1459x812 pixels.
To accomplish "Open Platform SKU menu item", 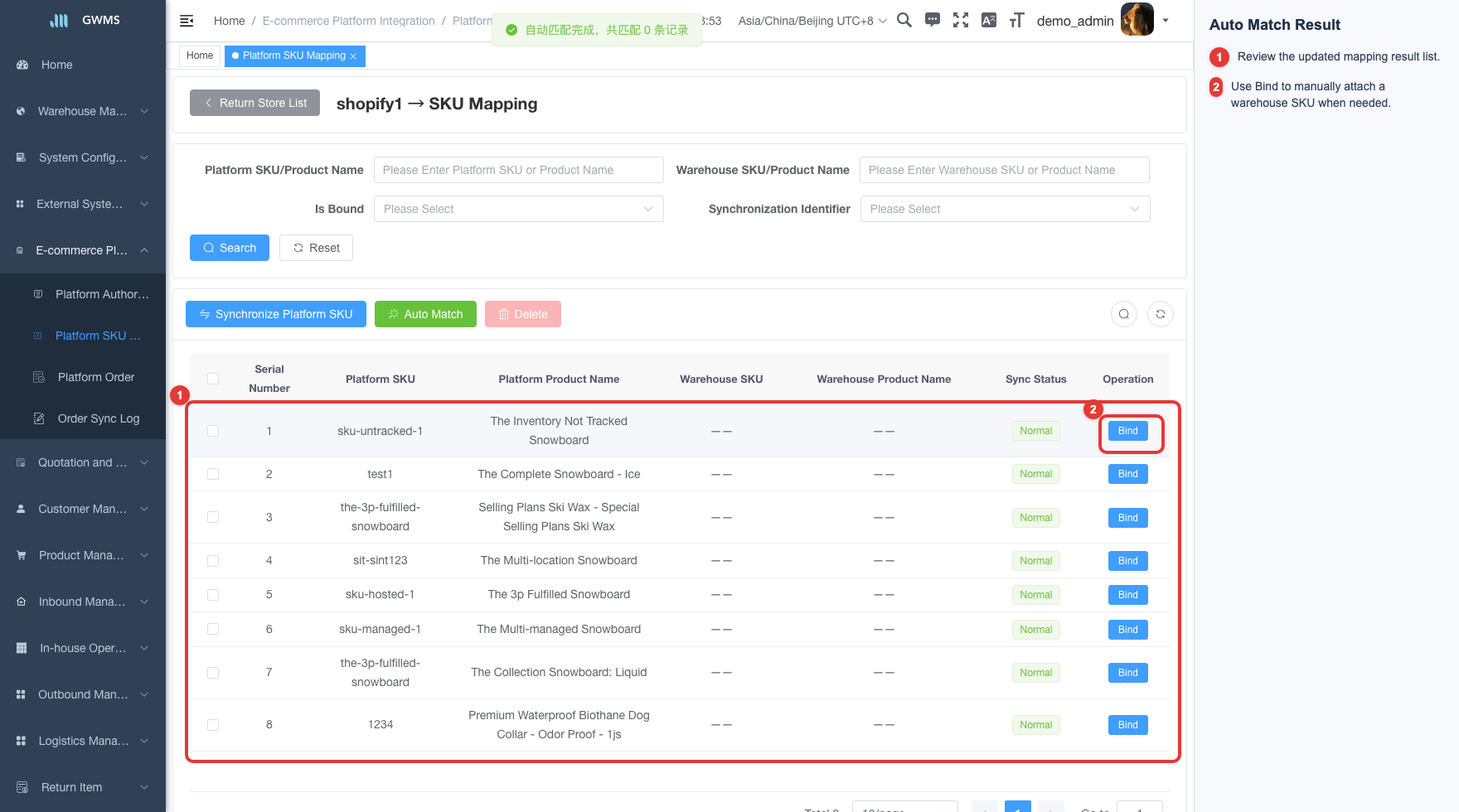I will click(83, 336).
